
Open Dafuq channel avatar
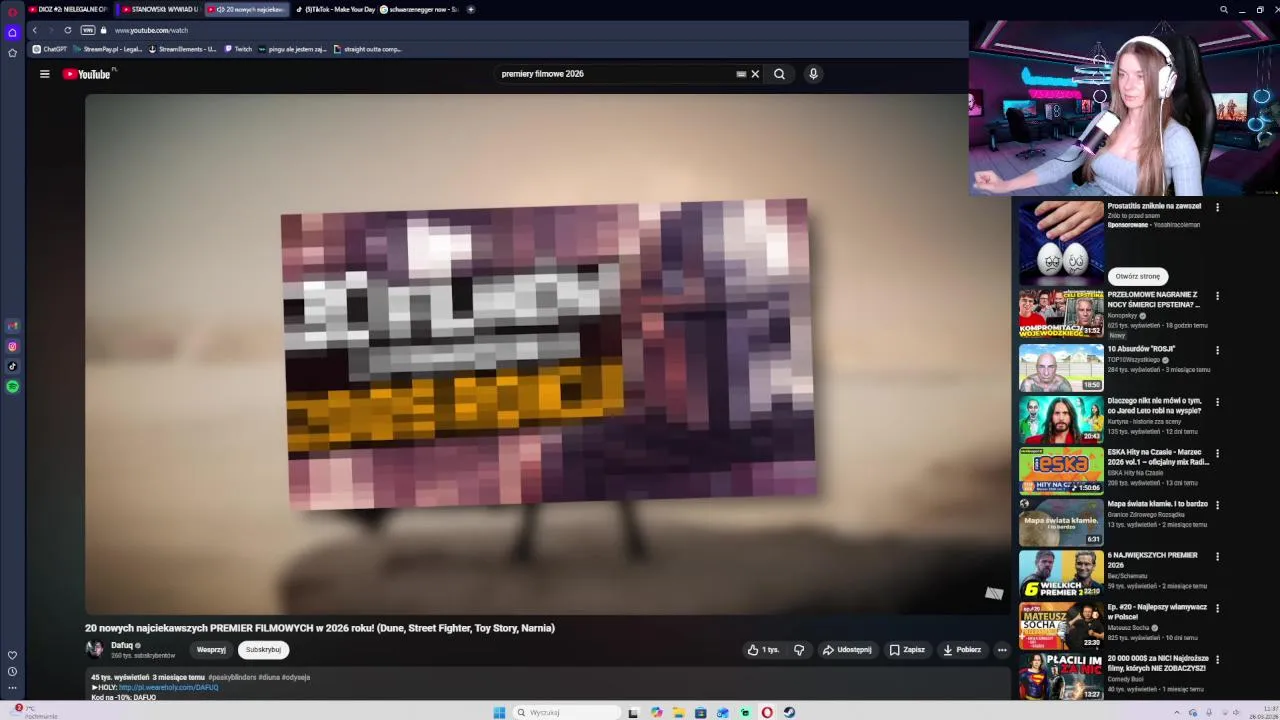pos(95,649)
